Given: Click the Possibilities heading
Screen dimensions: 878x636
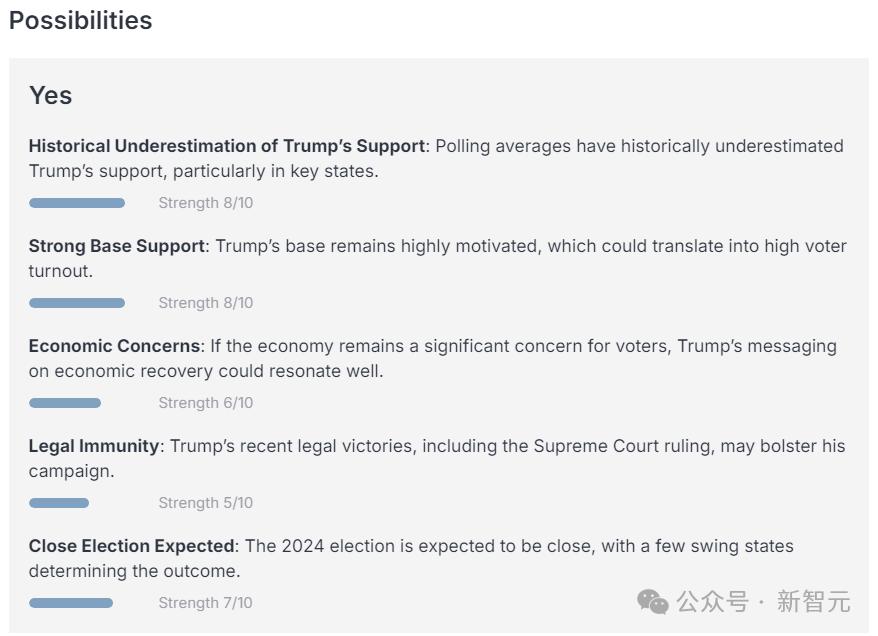Looking at the screenshot, I should point(81,20).
